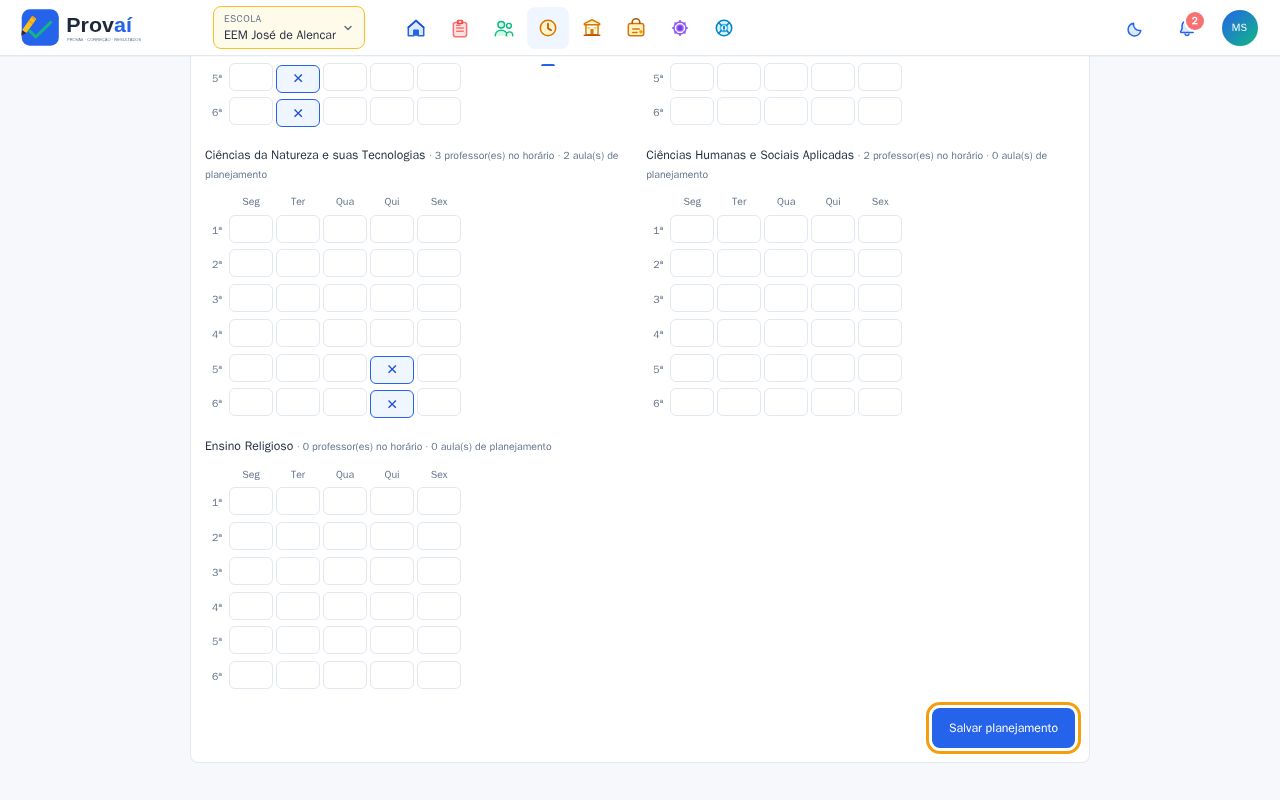Mark Seg 1ª cell in Ciências da Natureza
1280x800 pixels.
click(251, 229)
